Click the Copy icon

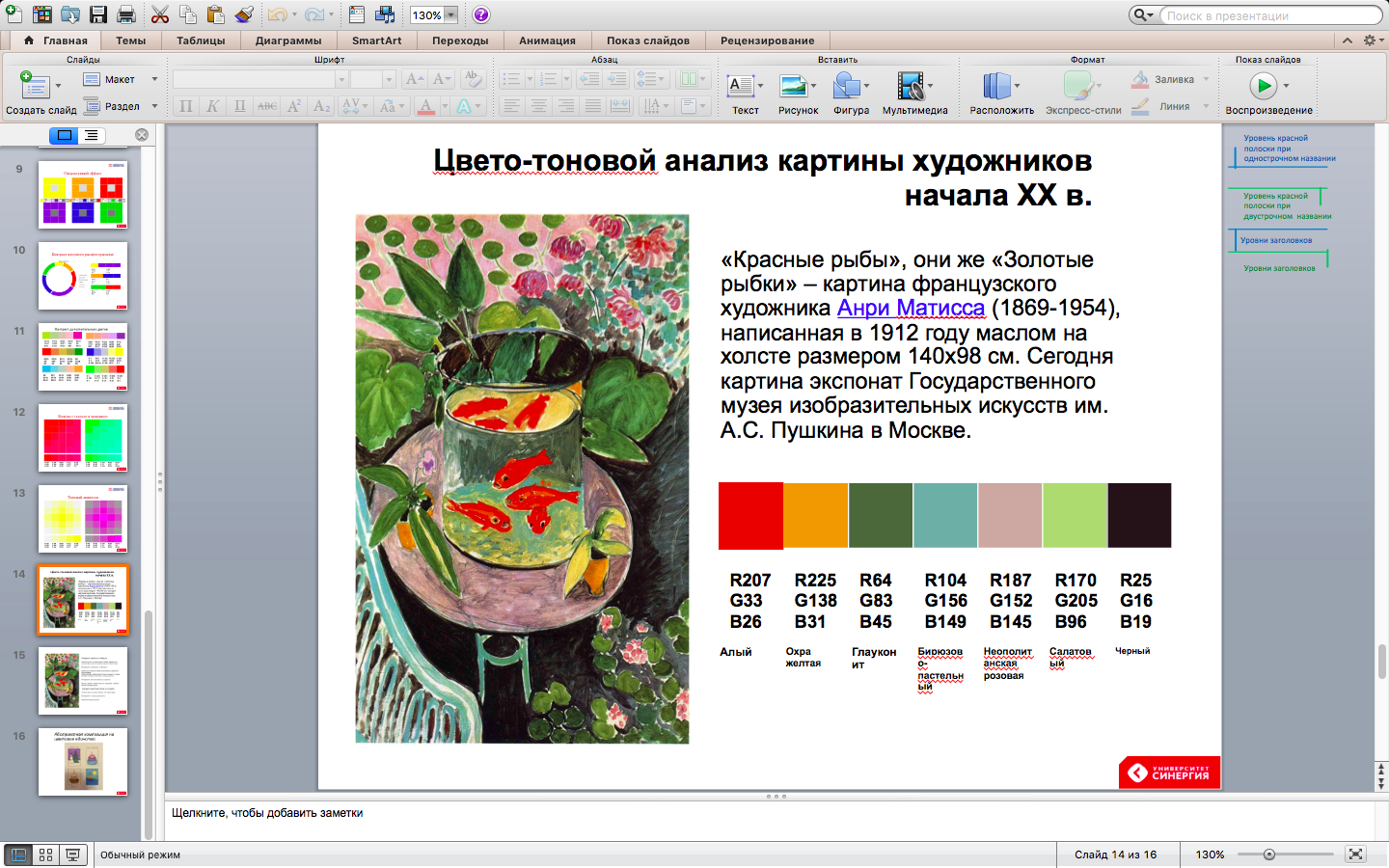pos(188,14)
